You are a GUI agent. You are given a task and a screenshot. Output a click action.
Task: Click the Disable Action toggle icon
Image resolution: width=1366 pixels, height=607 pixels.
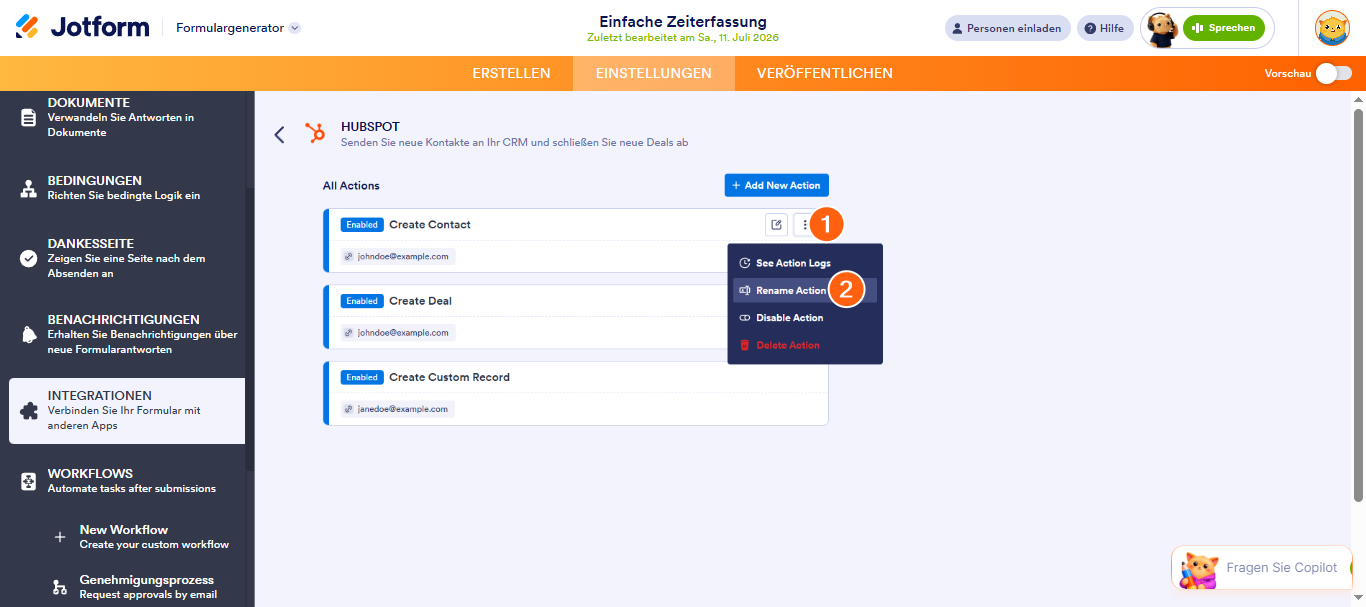tap(744, 318)
